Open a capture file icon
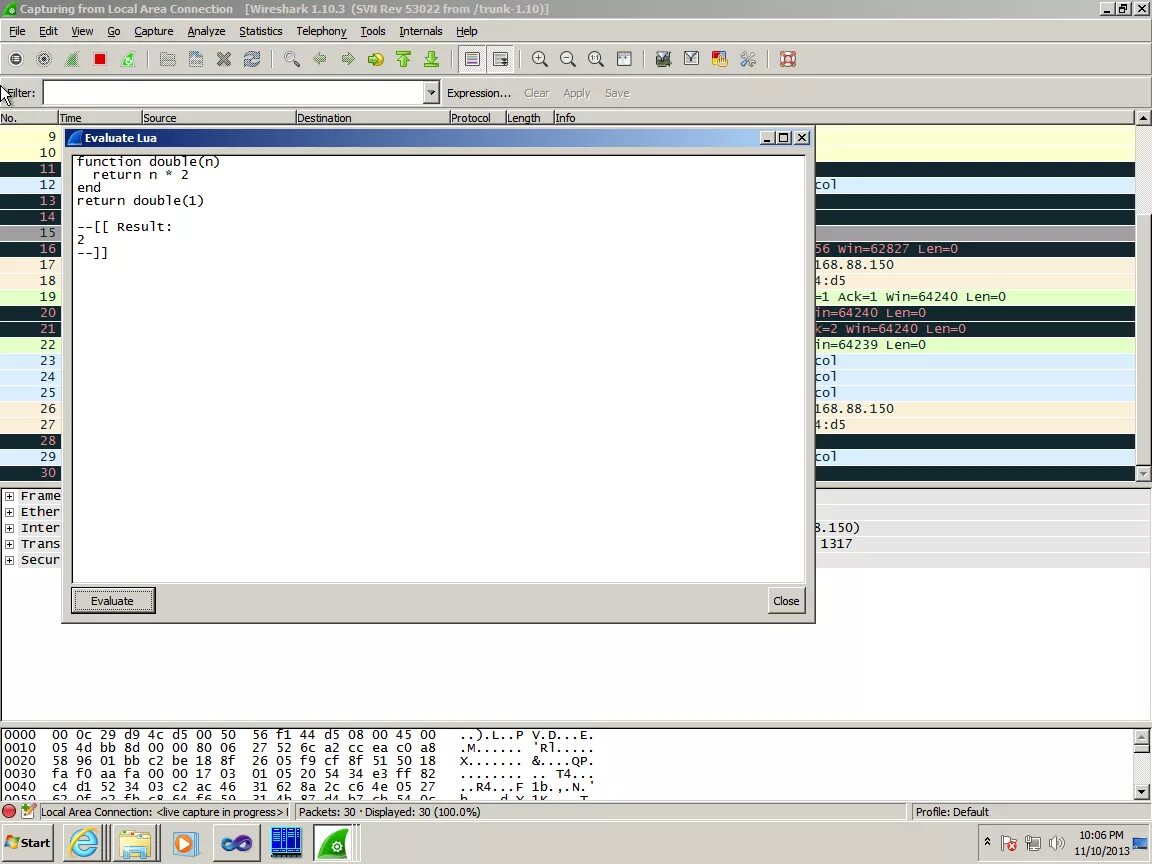This screenshot has height=864, width=1152. [x=168, y=60]
